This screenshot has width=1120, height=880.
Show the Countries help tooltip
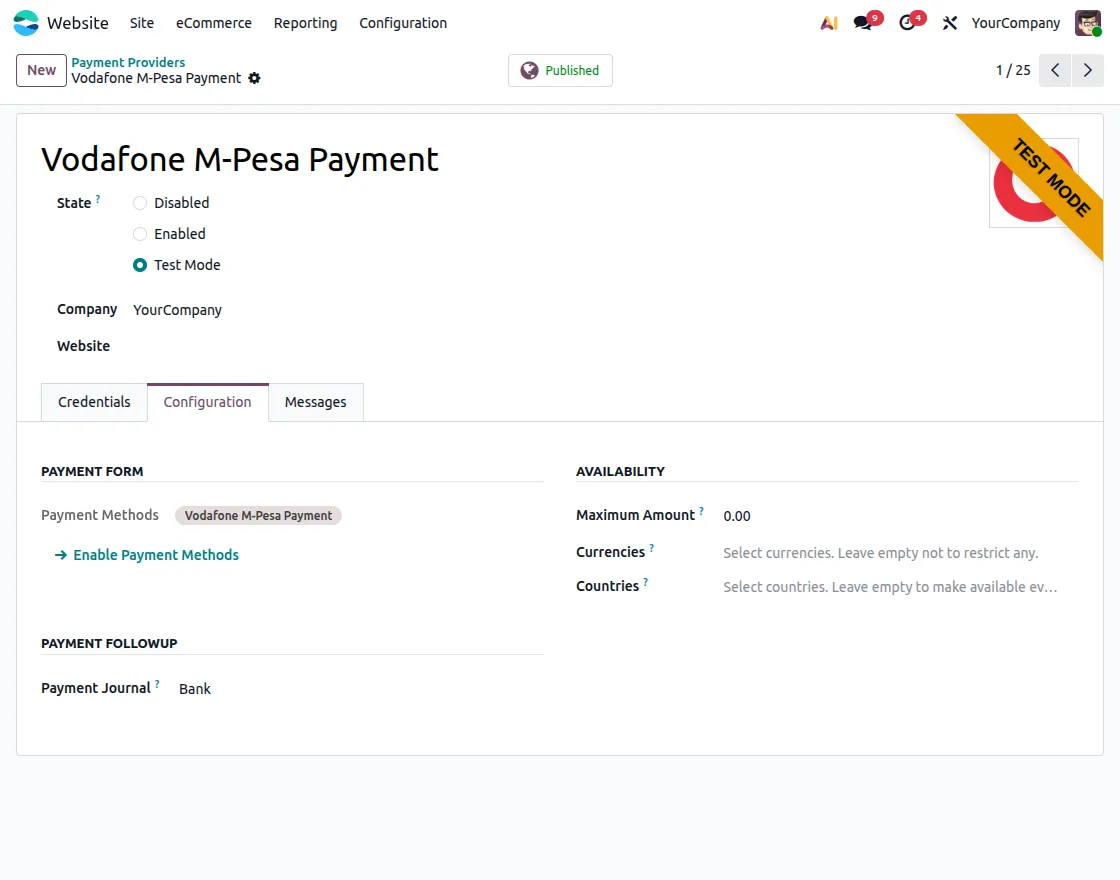click(x=646, y=582)
